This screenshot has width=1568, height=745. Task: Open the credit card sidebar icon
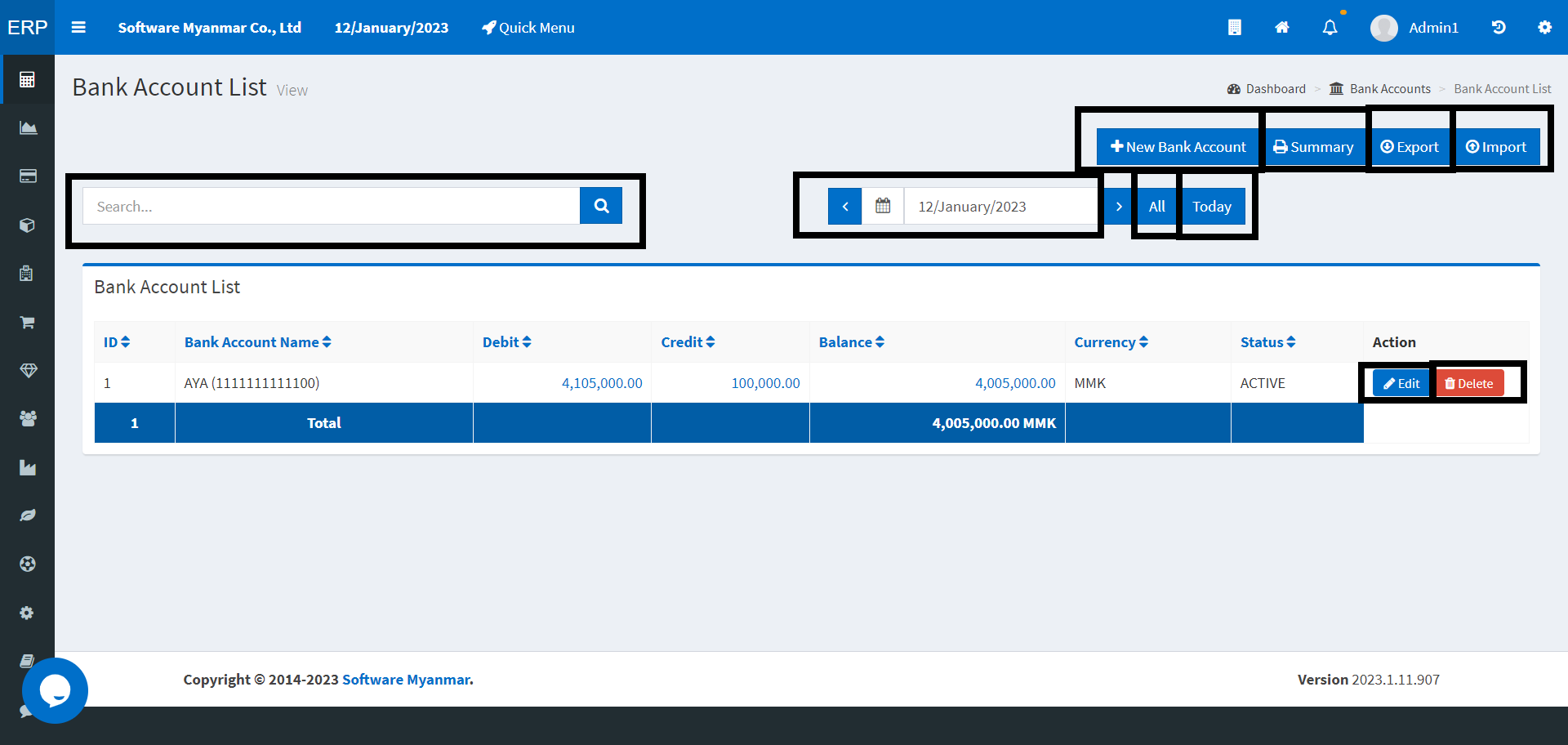tap(28, 176)
